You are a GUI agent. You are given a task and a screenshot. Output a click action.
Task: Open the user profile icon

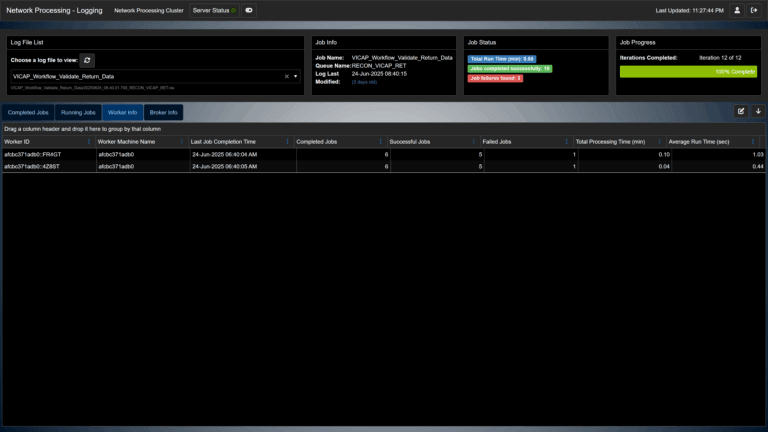pyautogui.click(x=737, y=10)
